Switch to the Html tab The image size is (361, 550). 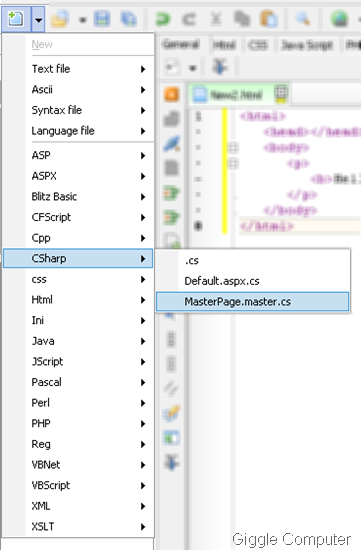225,45
